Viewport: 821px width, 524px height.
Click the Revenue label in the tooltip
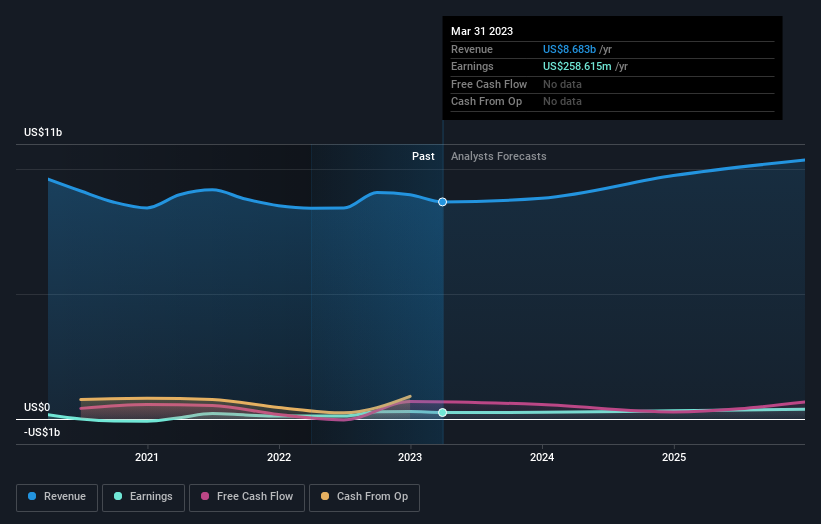[472, 49]
